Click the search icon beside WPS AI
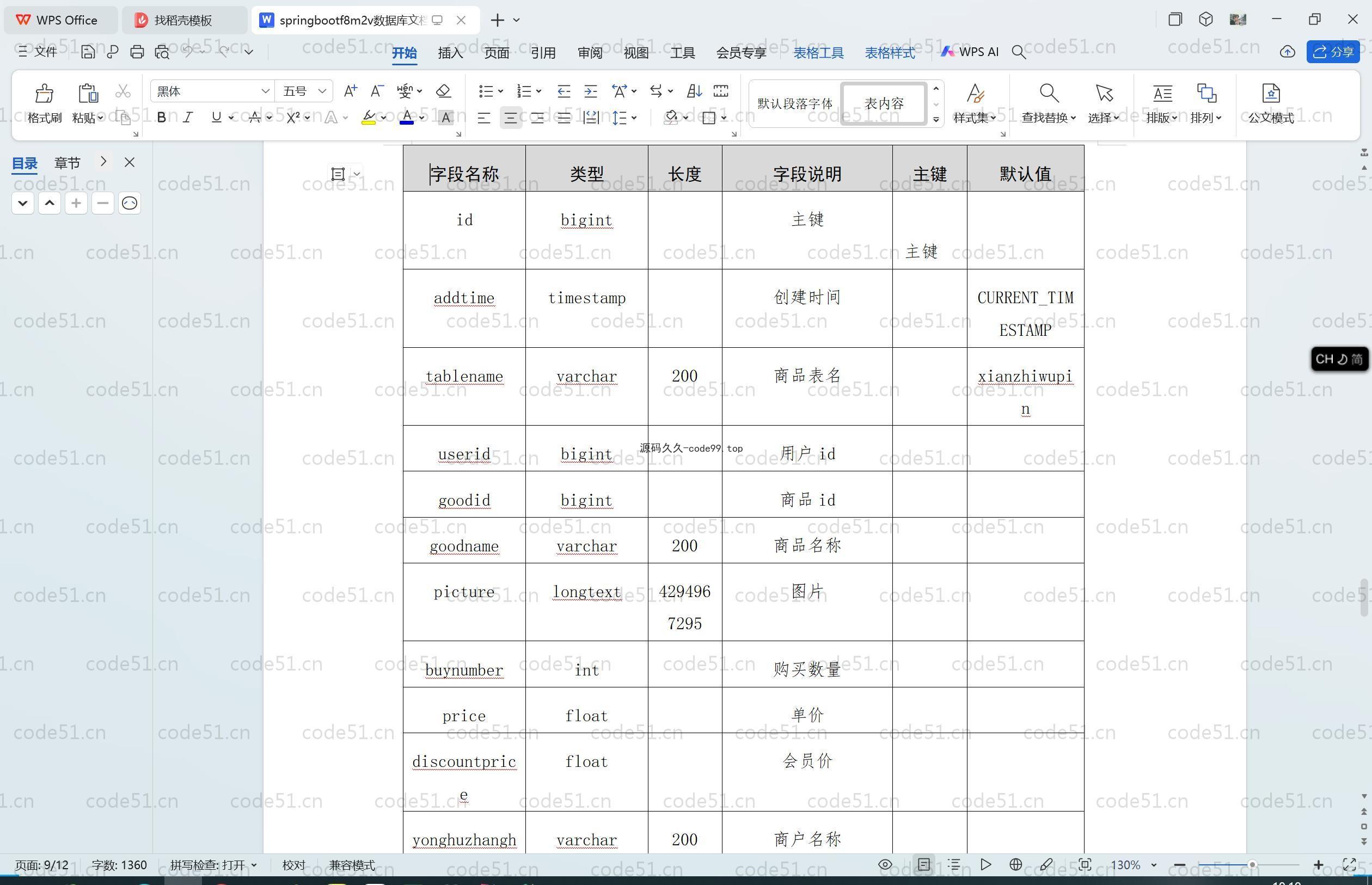1372x885 pixels. 1019,52
